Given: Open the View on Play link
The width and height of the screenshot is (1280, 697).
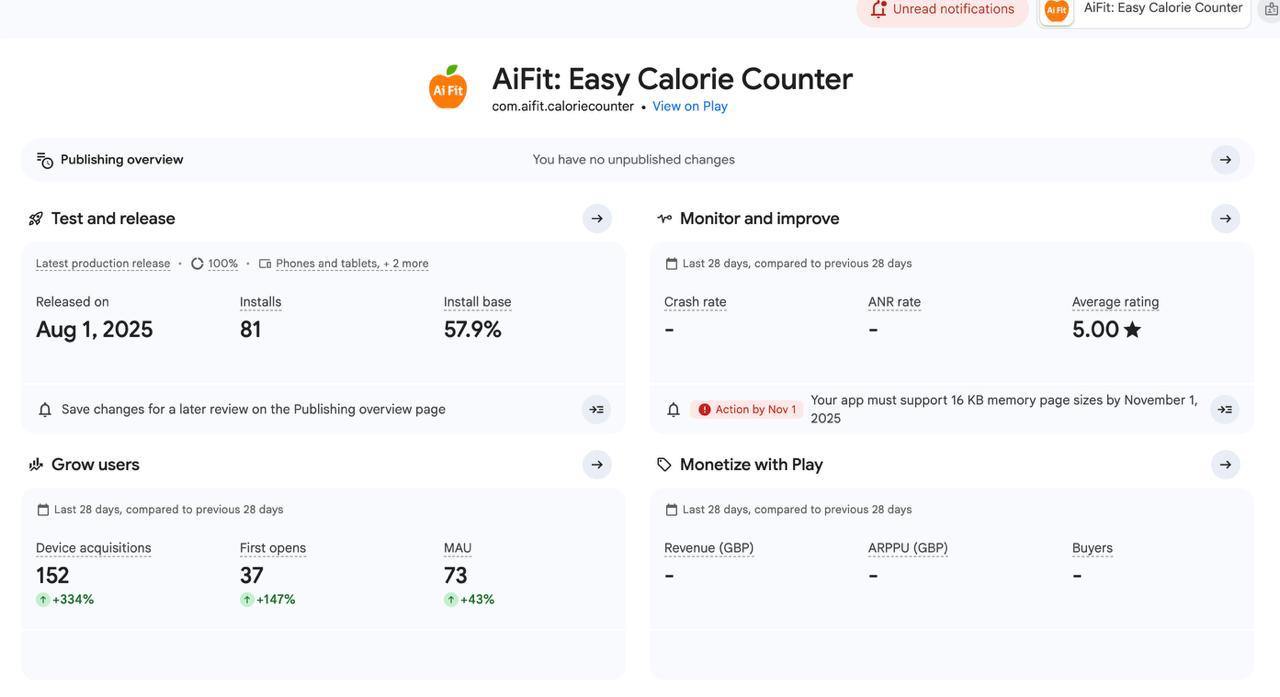Looking at the screenshot, I should point(690,105).
